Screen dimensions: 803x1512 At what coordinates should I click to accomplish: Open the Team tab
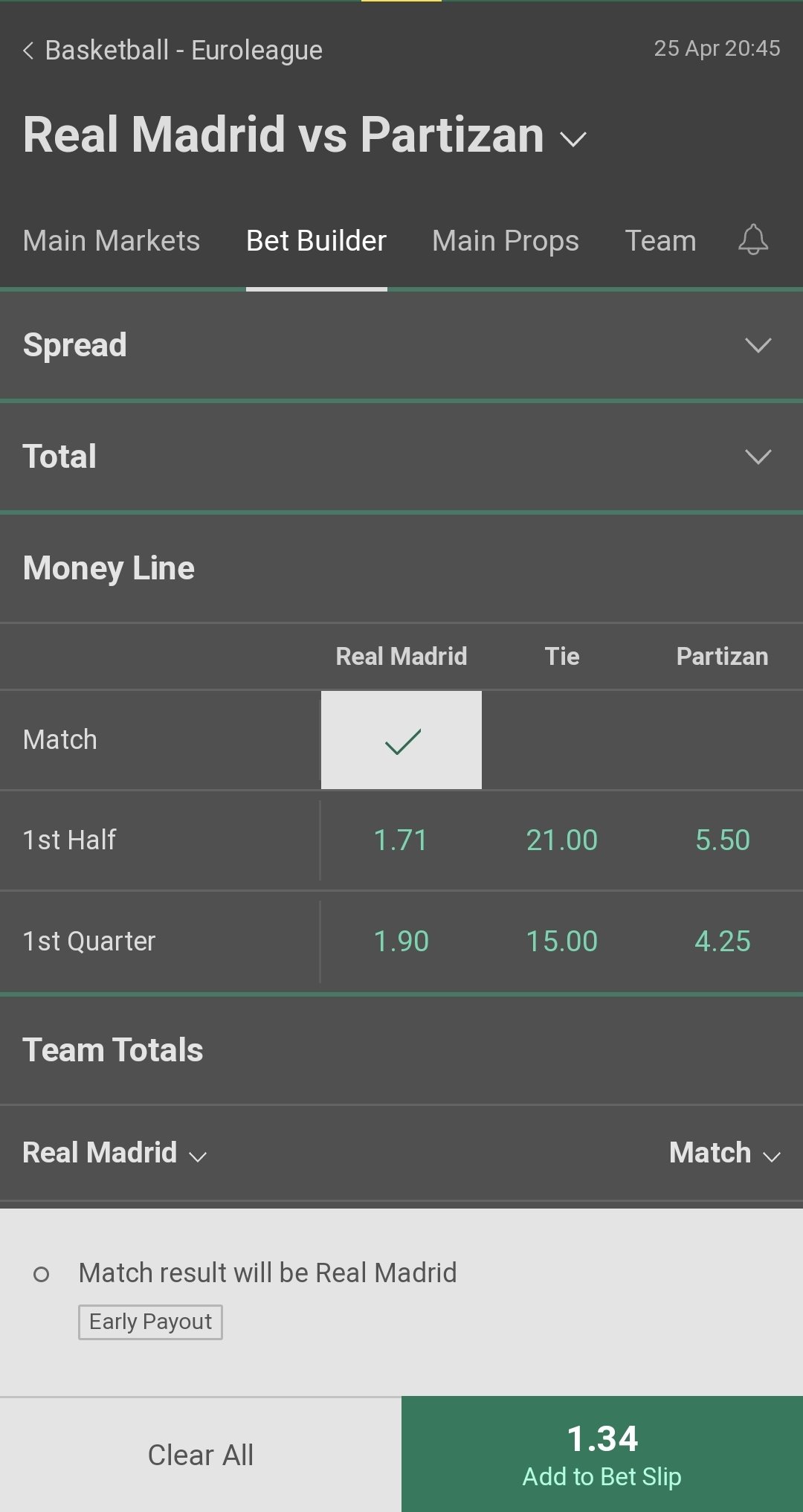point(660,241)
